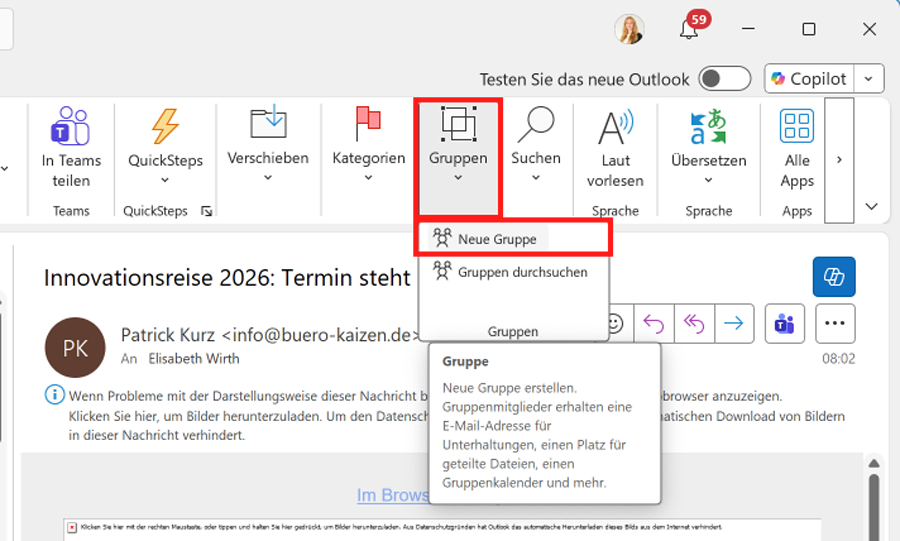This screenshot has width=900, height=541.
Task: Click the Reply All double-arrow icon
Action: [694, 324]
